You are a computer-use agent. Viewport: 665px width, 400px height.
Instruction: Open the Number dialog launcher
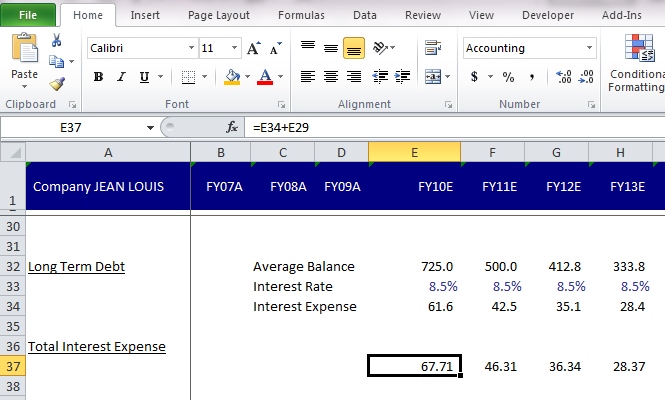coord(592,104)
